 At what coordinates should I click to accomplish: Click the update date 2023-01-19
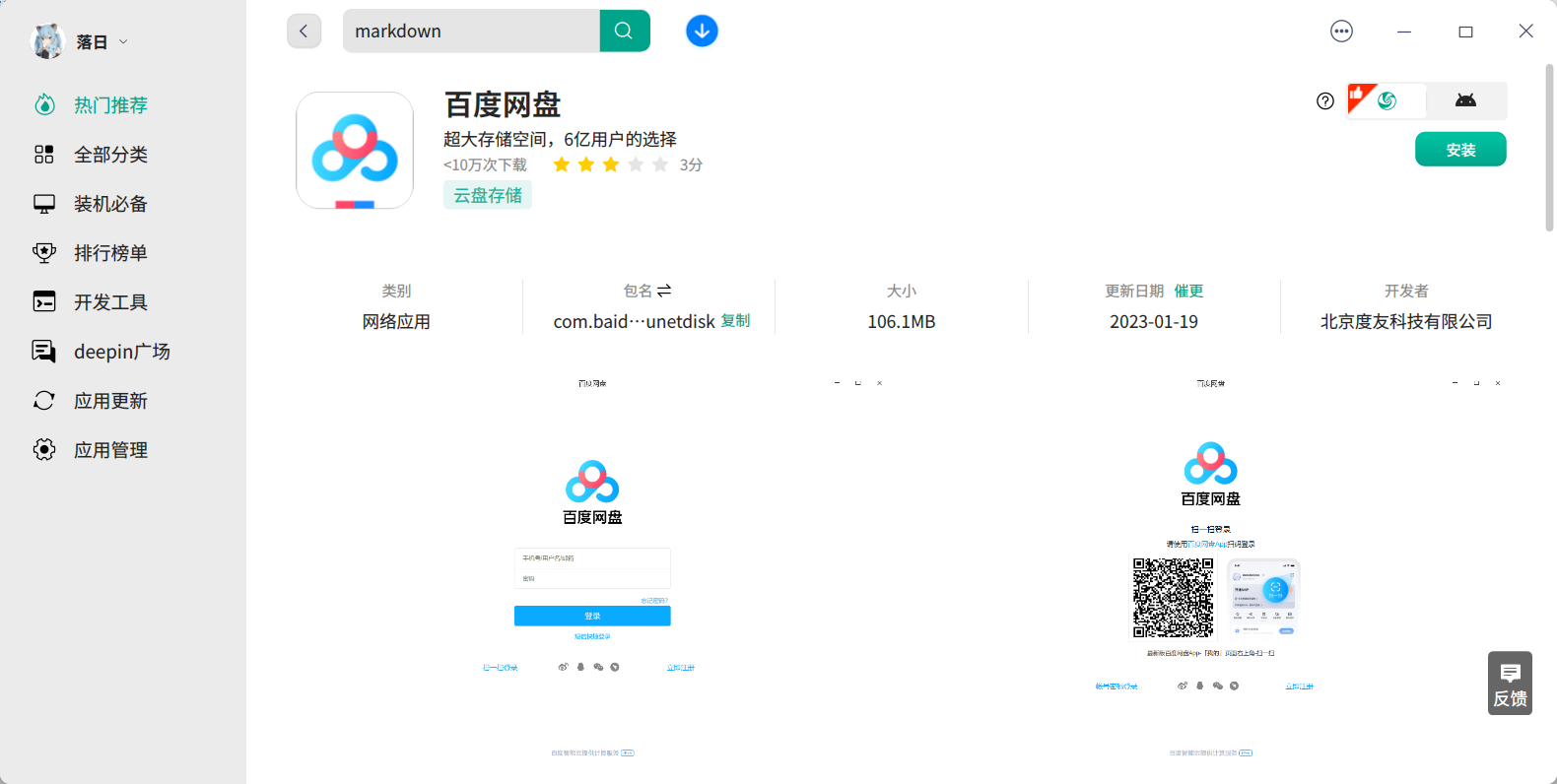[1154, 322]
